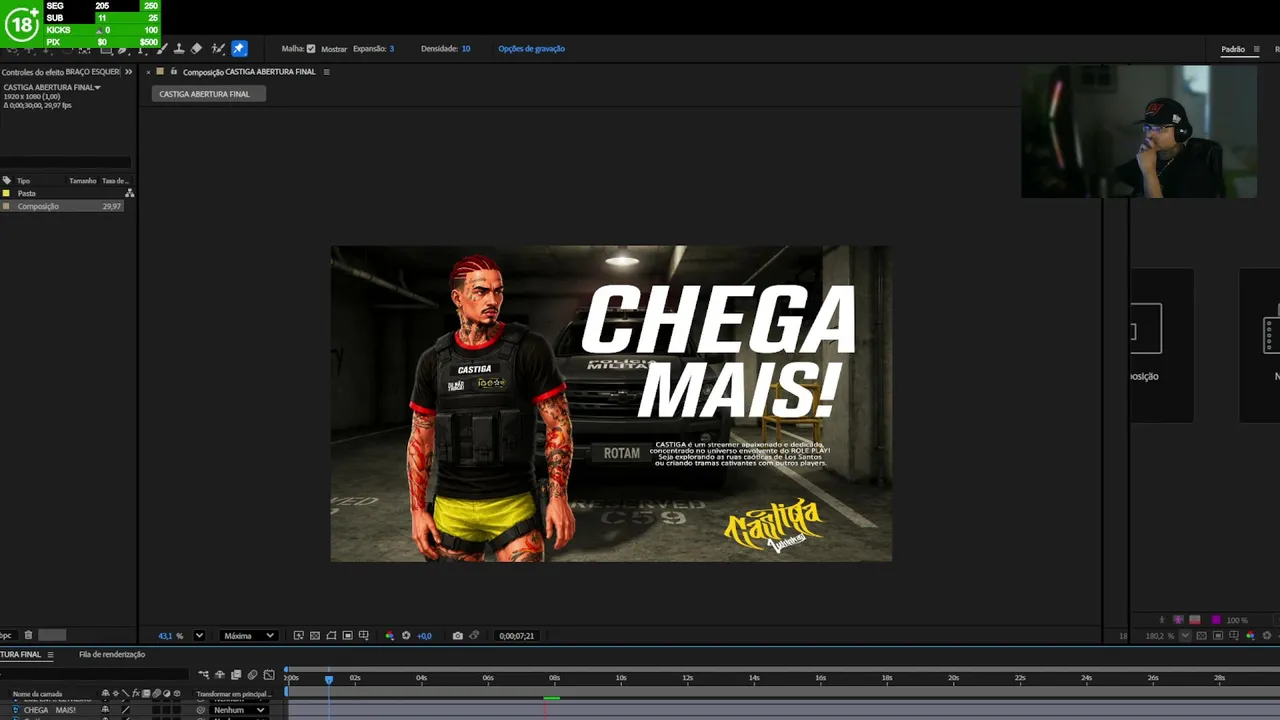Open the timeline panel menu icon
Image resolution: width=1280 pixels, height=720 pixels.
point(50,655)
